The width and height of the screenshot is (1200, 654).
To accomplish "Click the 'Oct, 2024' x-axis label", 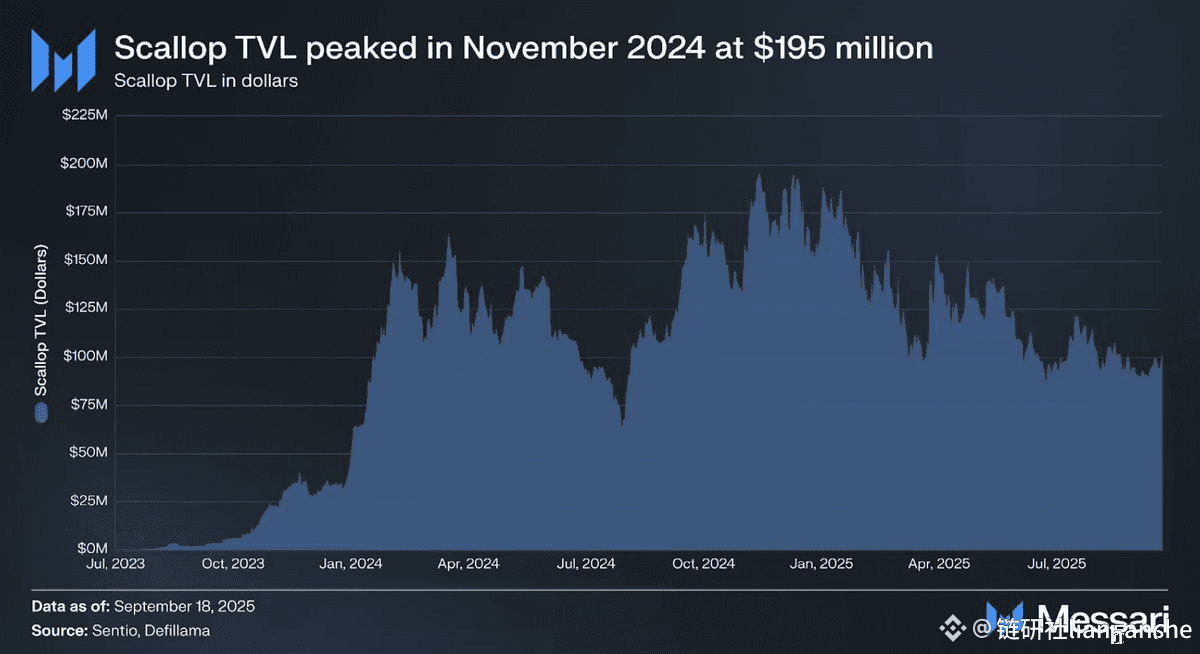I will pos(703,564).
